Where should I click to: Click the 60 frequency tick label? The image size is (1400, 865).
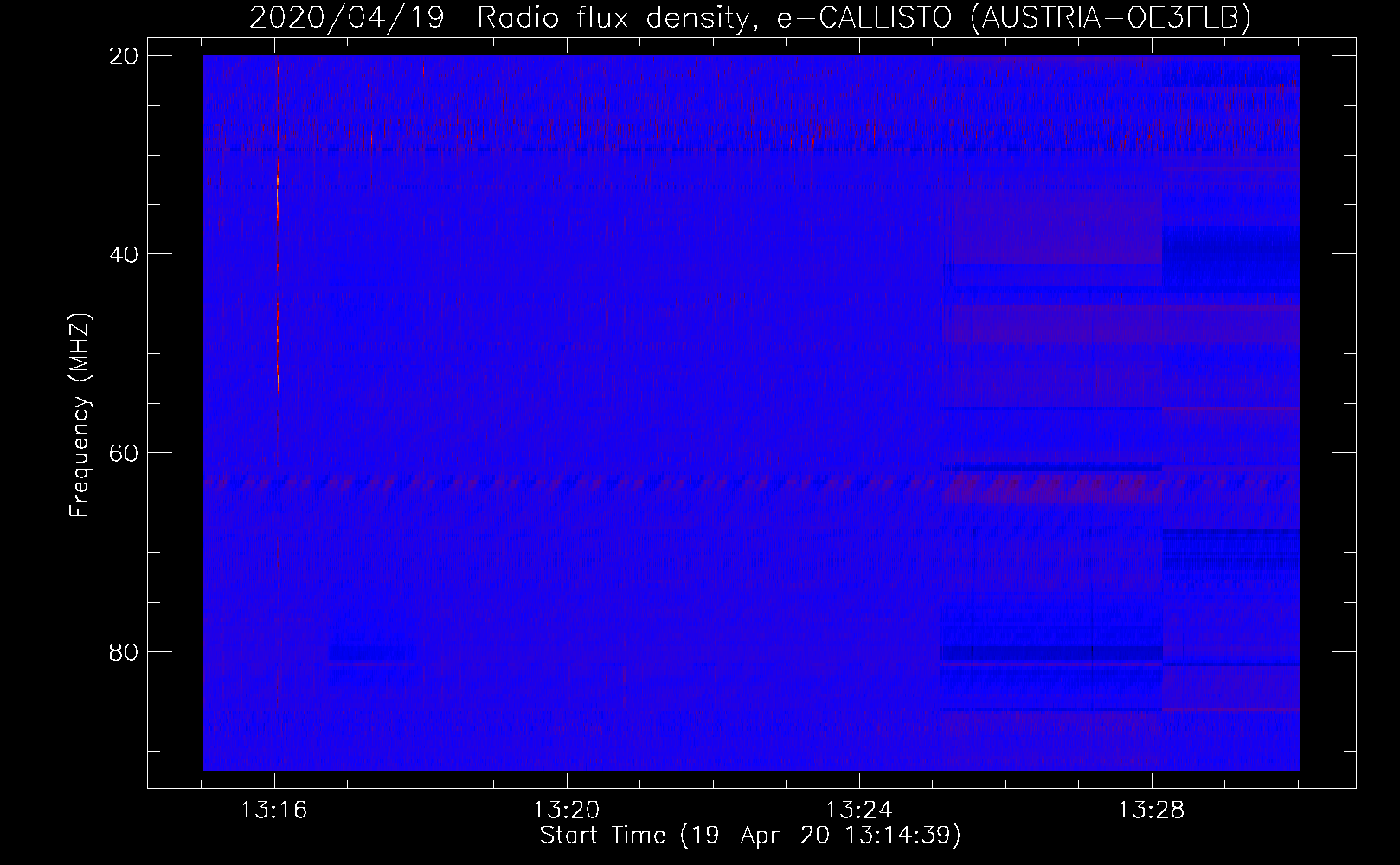pyautogui.click(x=124, y=453)
